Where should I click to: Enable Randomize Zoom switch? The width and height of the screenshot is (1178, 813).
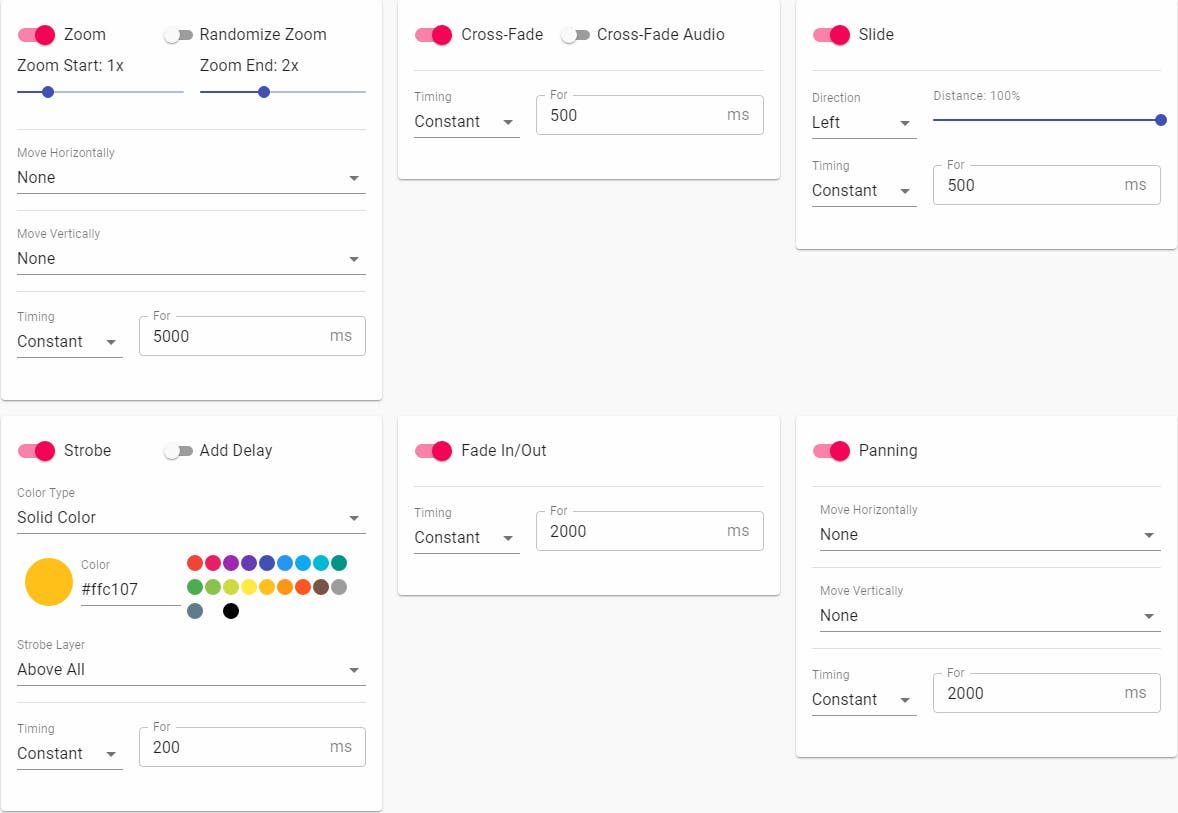tap(178, 35)
